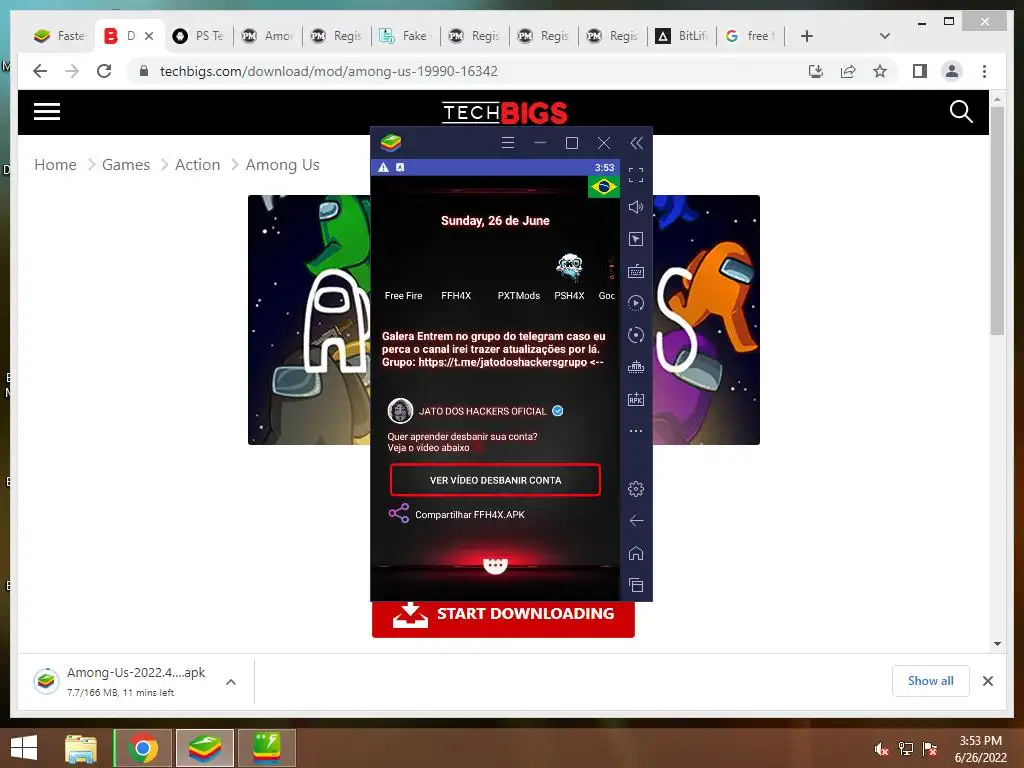The height and width of the screenshot is (768, 1024).
Task: Switch to Google 'free' tab
Action: (x=751, y=36)
